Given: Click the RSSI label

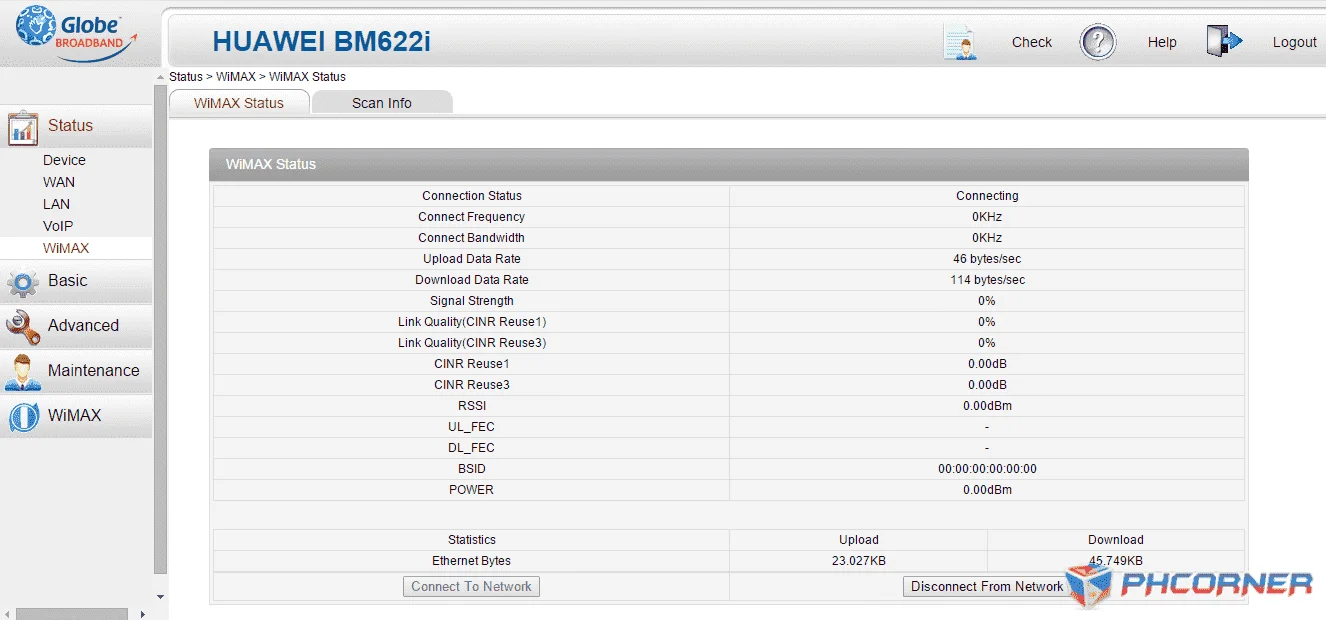Looking at the screenshot, I should 472,406.
